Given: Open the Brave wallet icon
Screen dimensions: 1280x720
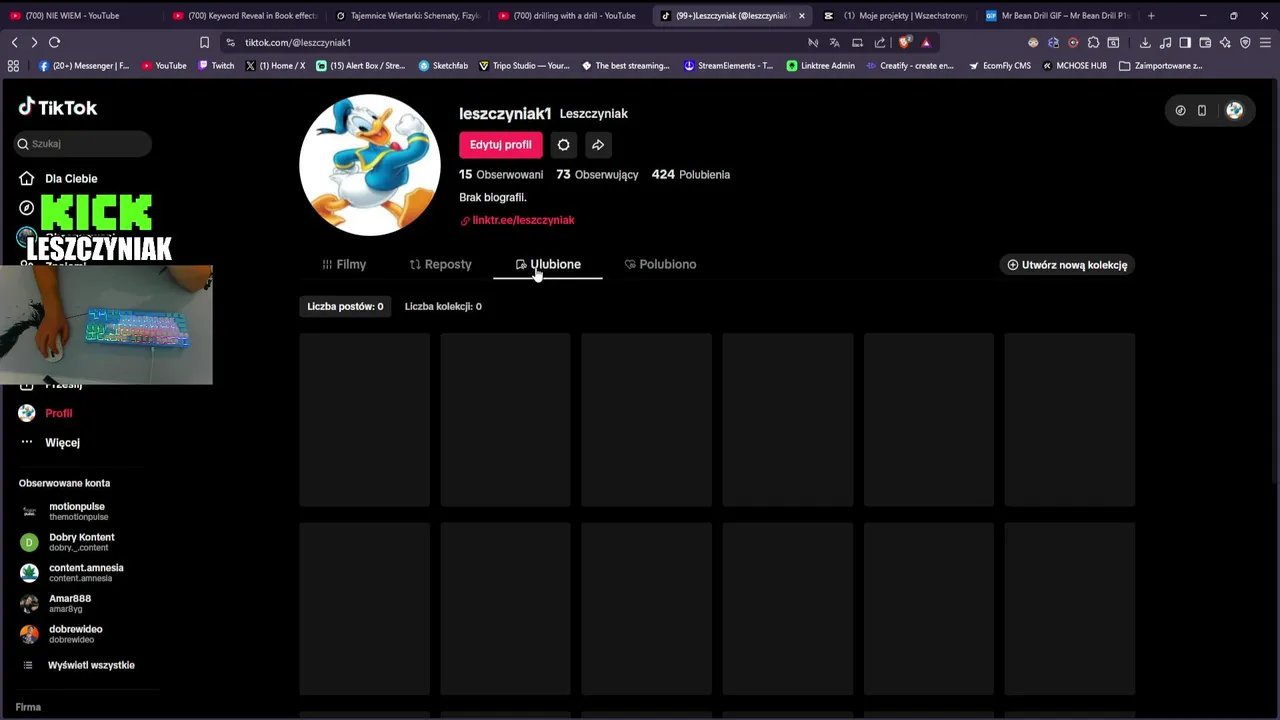Looking at the screenshot, I should [1205, 42].
